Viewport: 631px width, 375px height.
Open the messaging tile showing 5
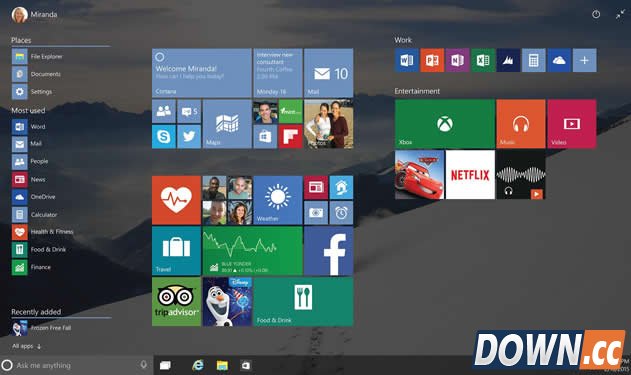(x=189, y=111)
